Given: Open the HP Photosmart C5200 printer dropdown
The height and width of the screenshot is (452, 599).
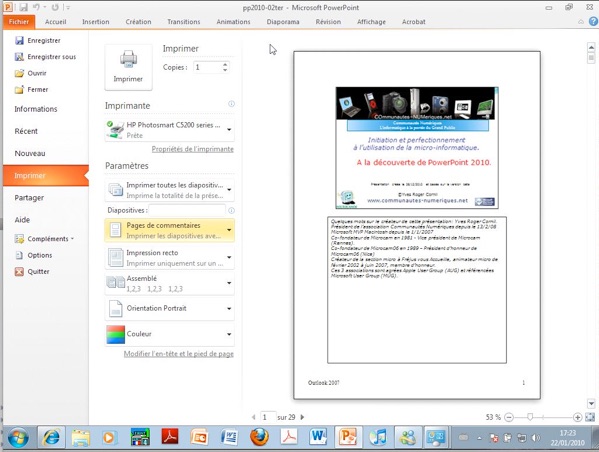Looking at the screenshot, I should coord(170,130).
